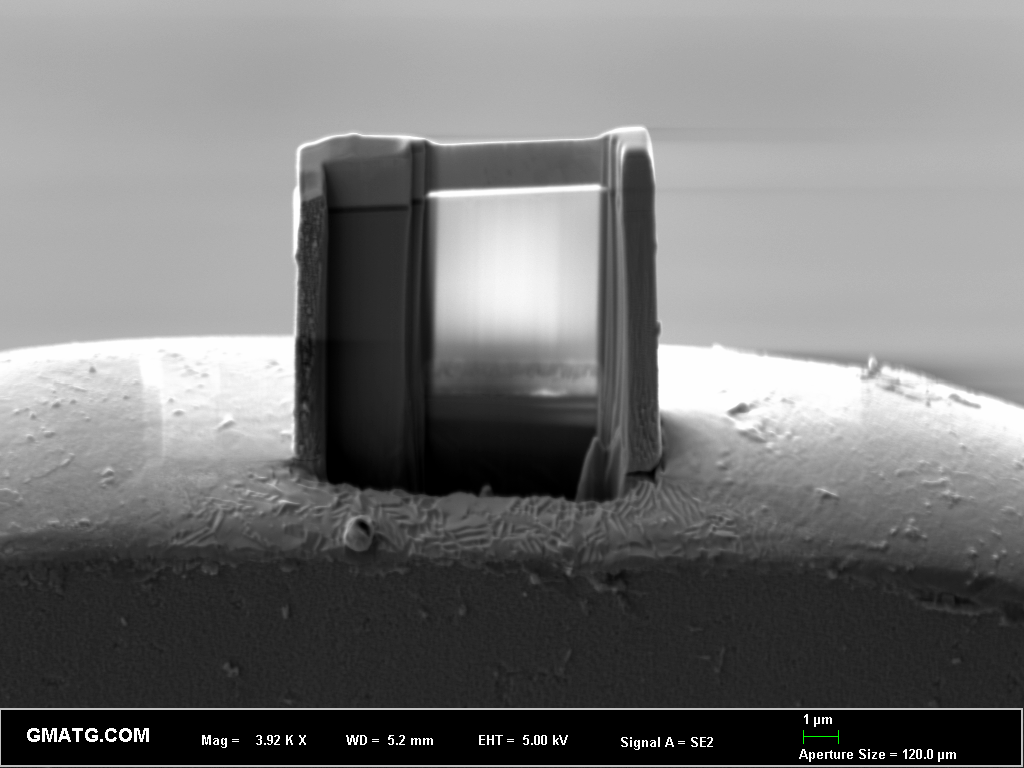
Task: Click the "Aperture Size = 120.0 µm" text
Action: pos(877,754)
